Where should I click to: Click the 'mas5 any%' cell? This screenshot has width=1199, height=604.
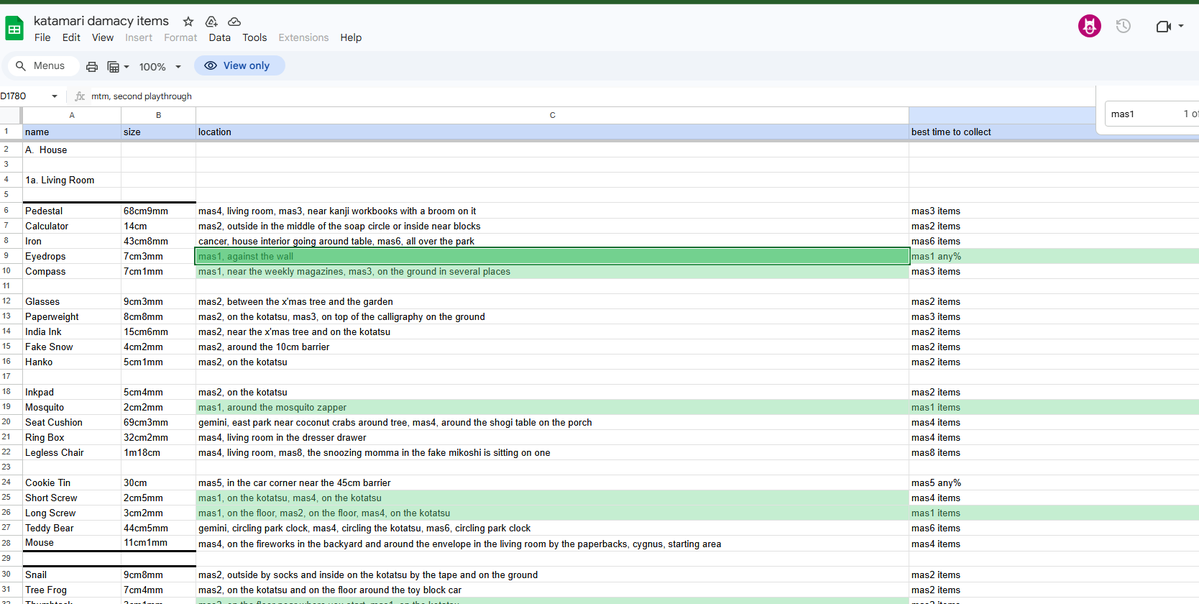pyautogui.click(x=1054, y=483)
